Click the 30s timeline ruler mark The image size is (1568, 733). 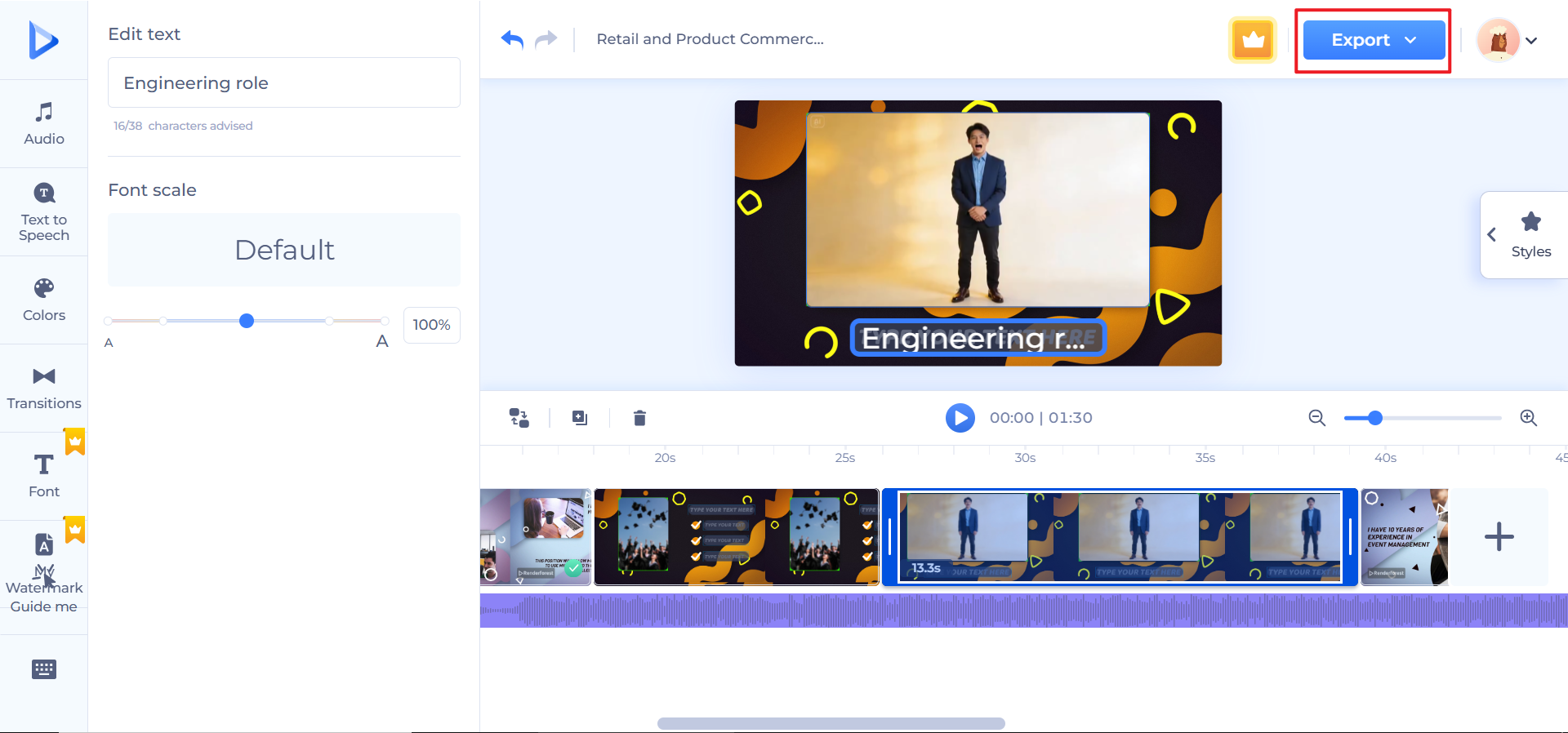click(1025, 458)
